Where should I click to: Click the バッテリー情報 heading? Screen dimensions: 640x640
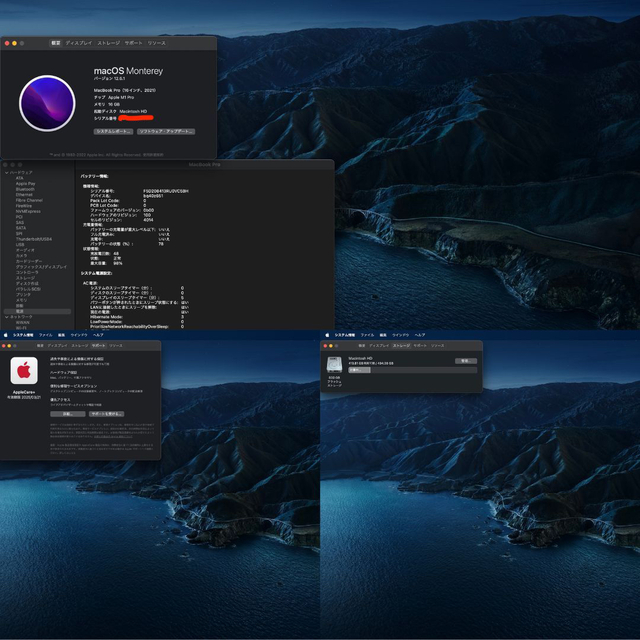94,176
